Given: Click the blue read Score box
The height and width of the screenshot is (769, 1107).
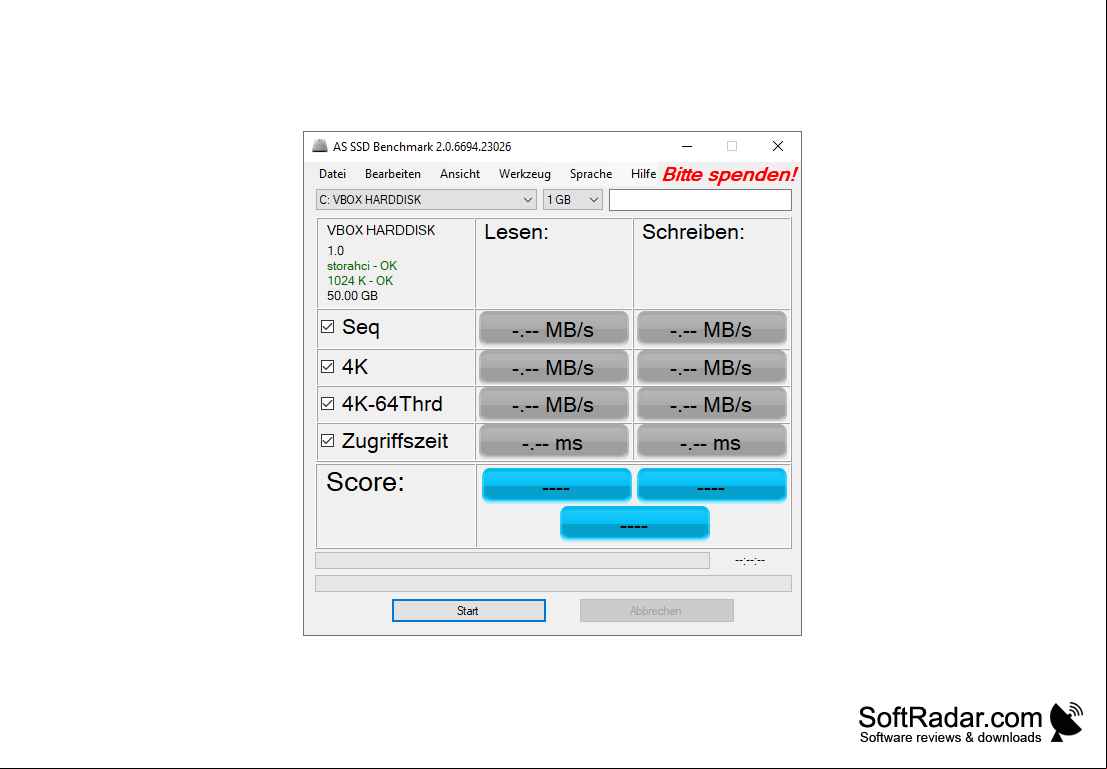Looking at the screenshot, I should pyautogui.click(x=556, y=485).
